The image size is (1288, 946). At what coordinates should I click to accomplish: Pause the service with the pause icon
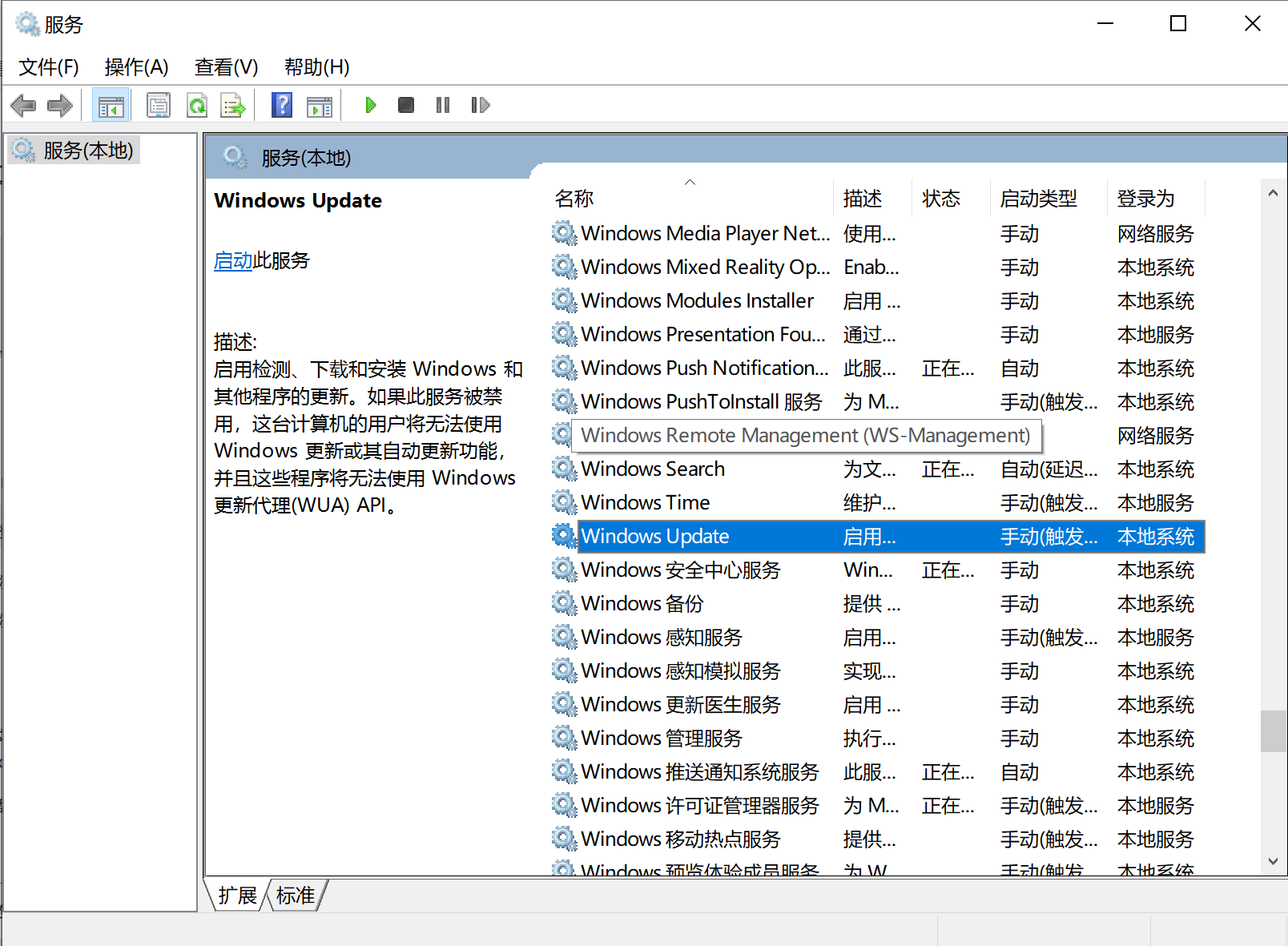click(x=443, y=105)
